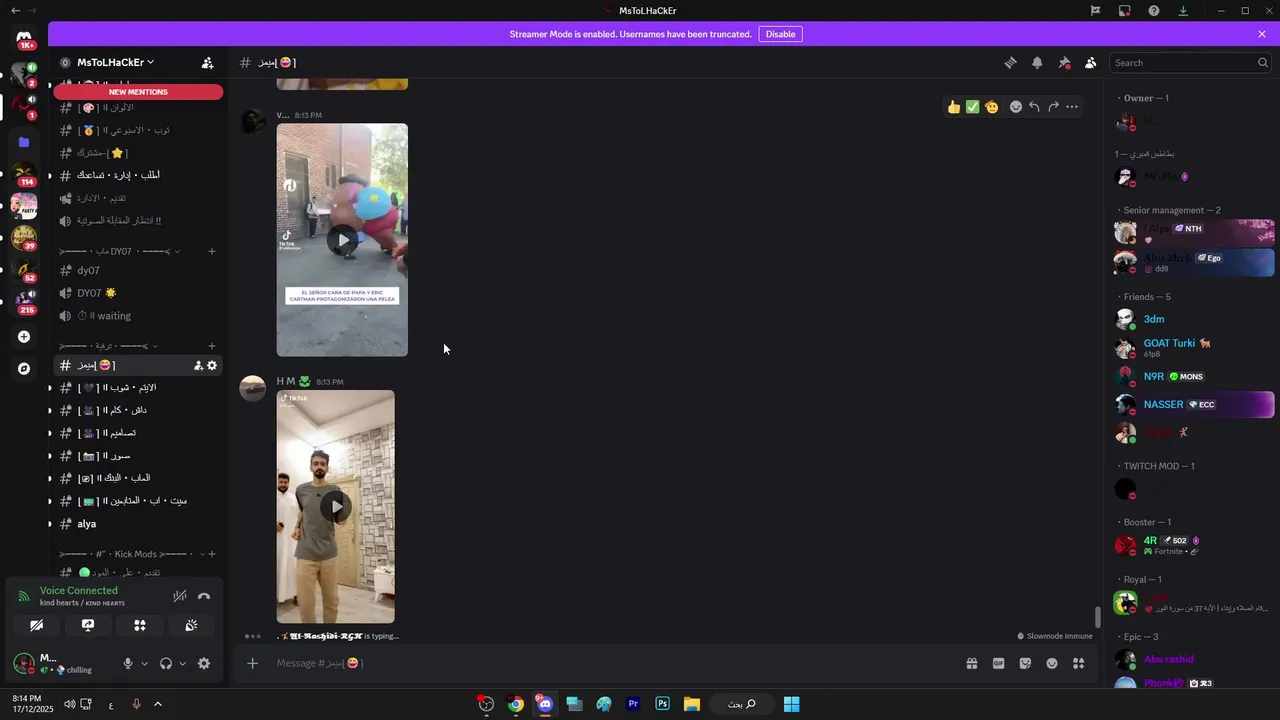Invite people to the server
1280x720 pixels.
(207, 62)
